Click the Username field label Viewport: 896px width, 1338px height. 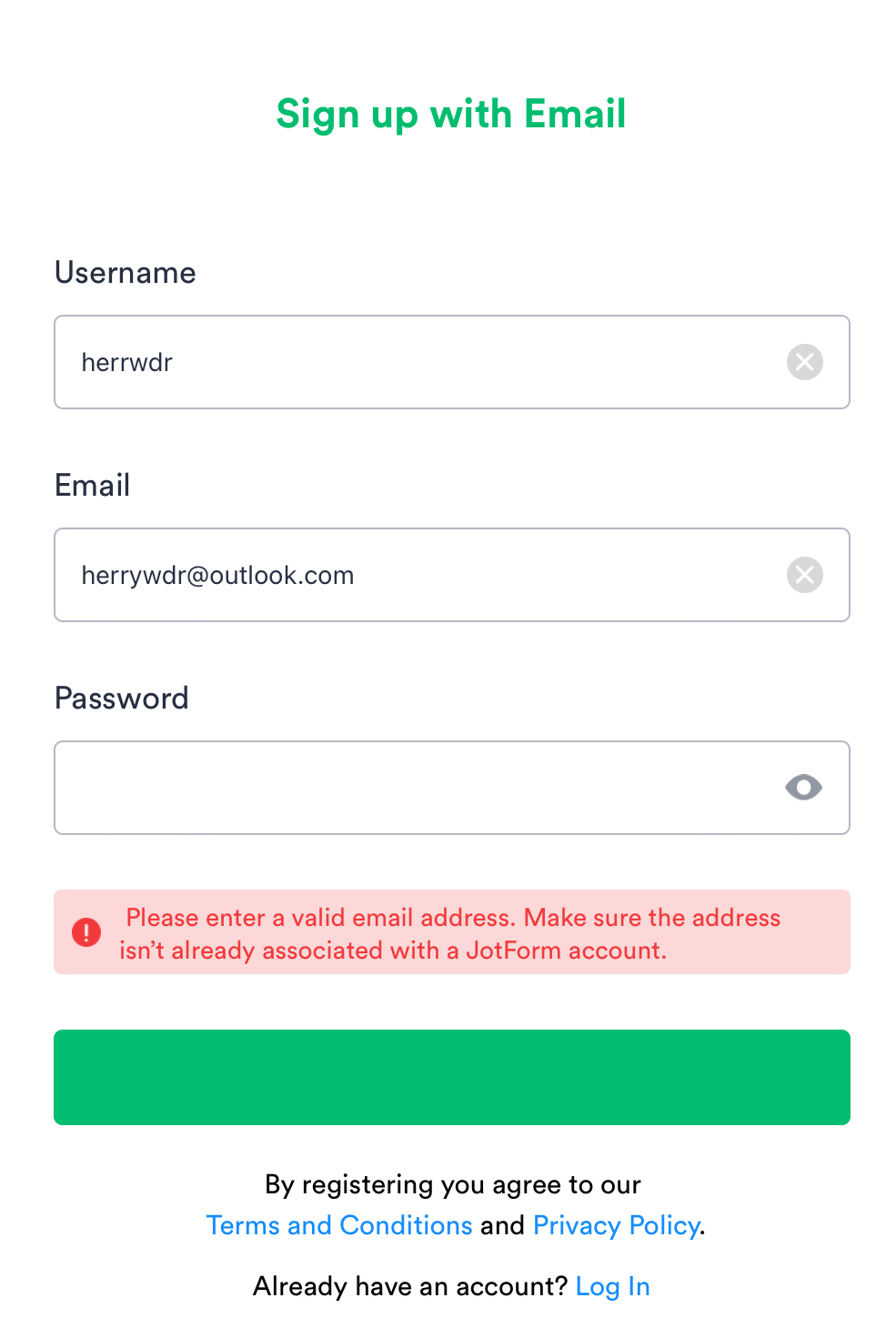coord(126,273)
